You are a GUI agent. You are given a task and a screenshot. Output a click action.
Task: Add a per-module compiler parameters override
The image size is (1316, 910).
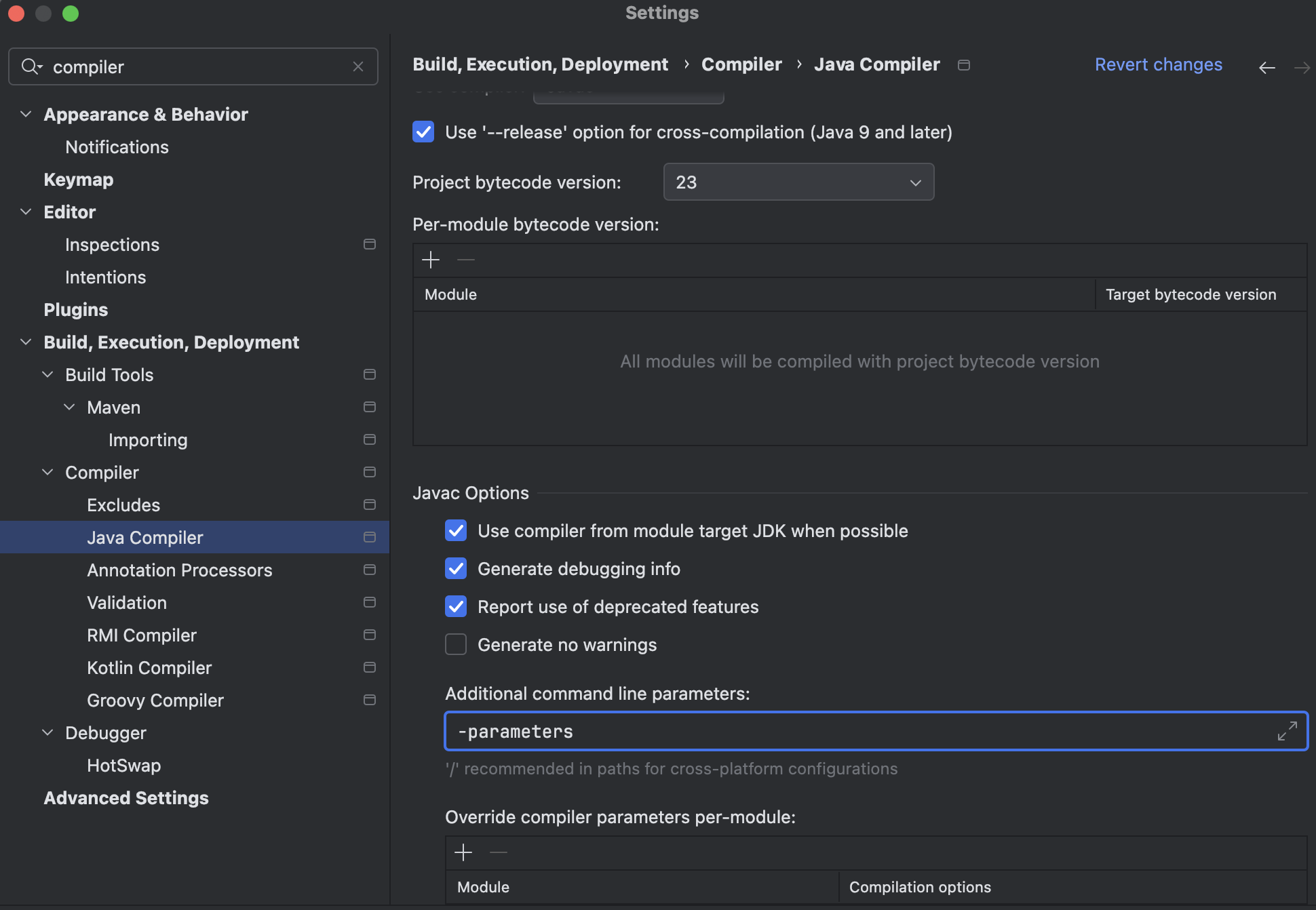tap(463, 852)
